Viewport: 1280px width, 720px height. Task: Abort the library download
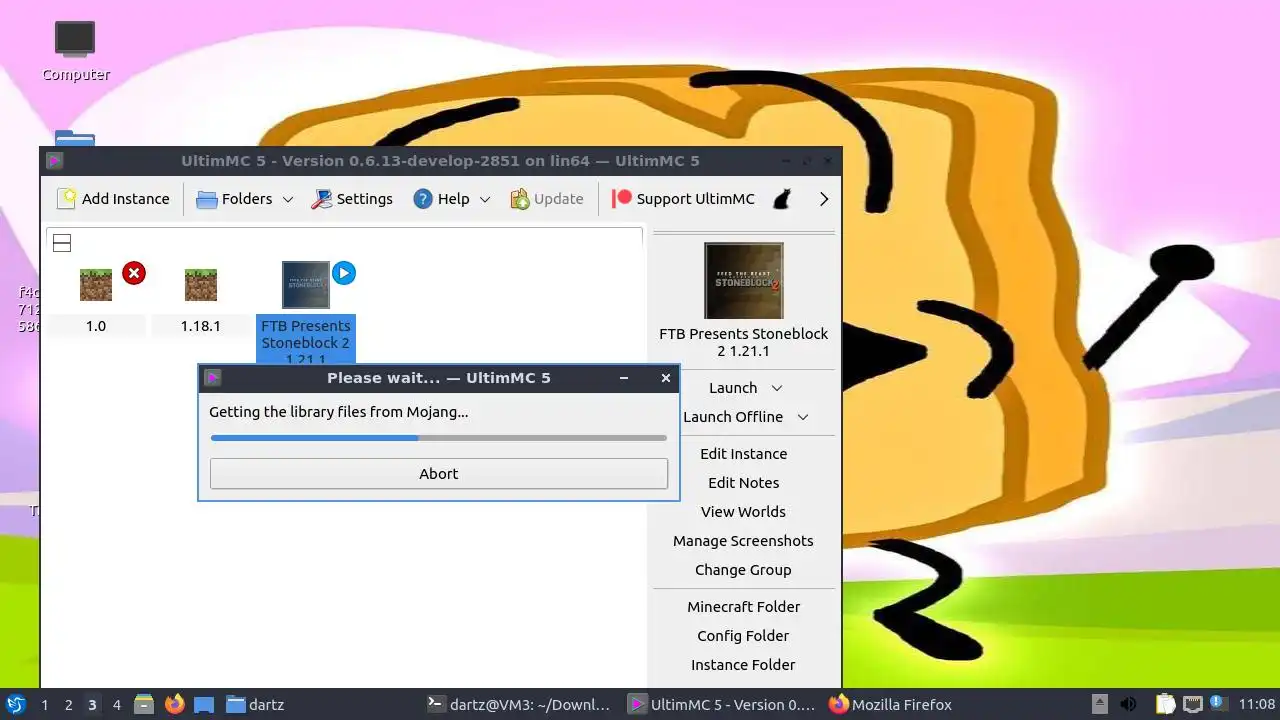click(438, 474)
